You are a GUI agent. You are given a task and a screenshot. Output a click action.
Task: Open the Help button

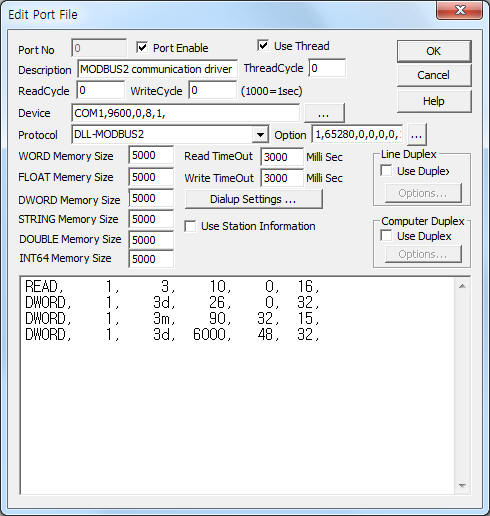pos(434,101)
